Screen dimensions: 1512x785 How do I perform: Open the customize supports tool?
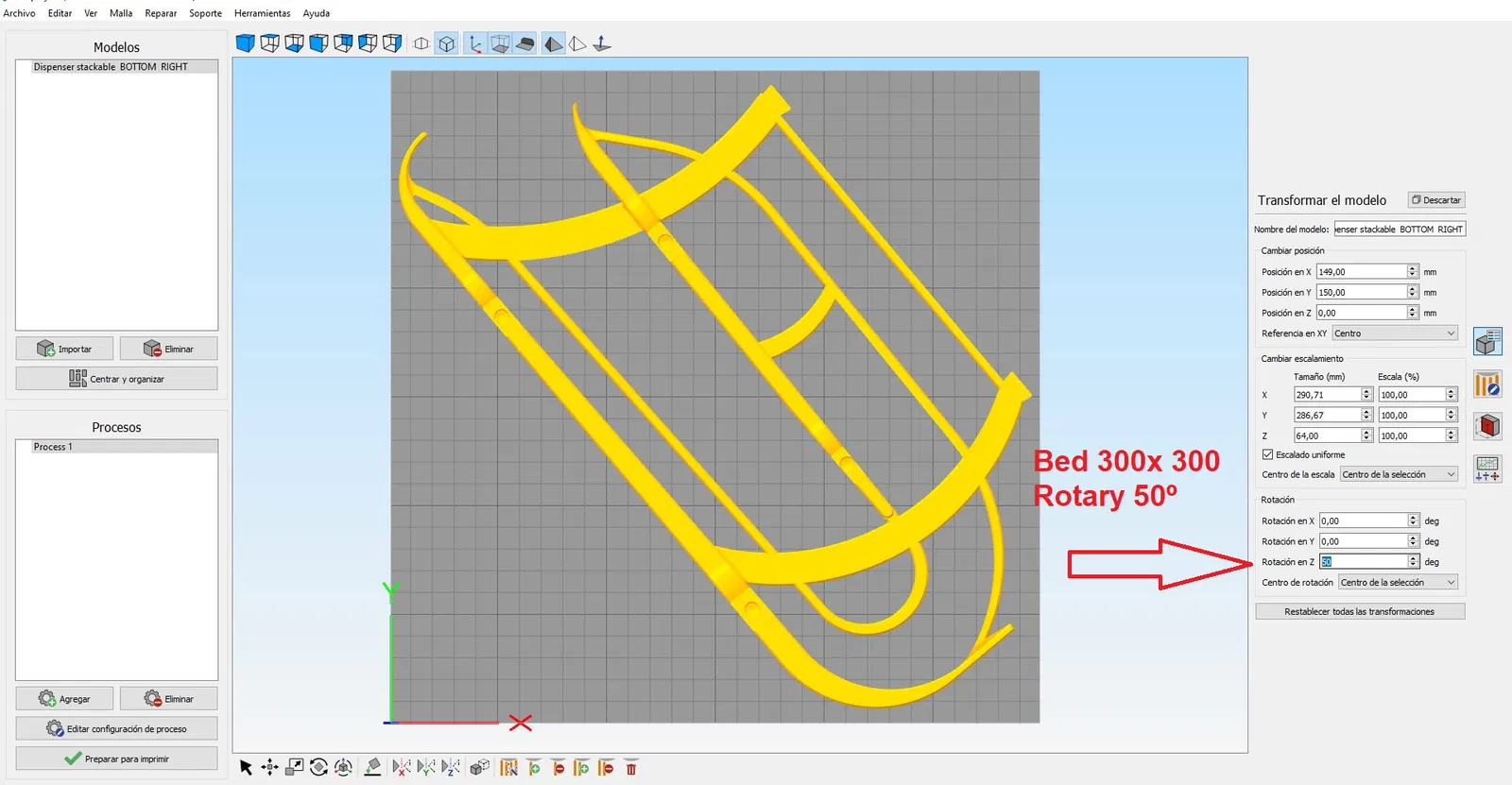tap(509, 767)
